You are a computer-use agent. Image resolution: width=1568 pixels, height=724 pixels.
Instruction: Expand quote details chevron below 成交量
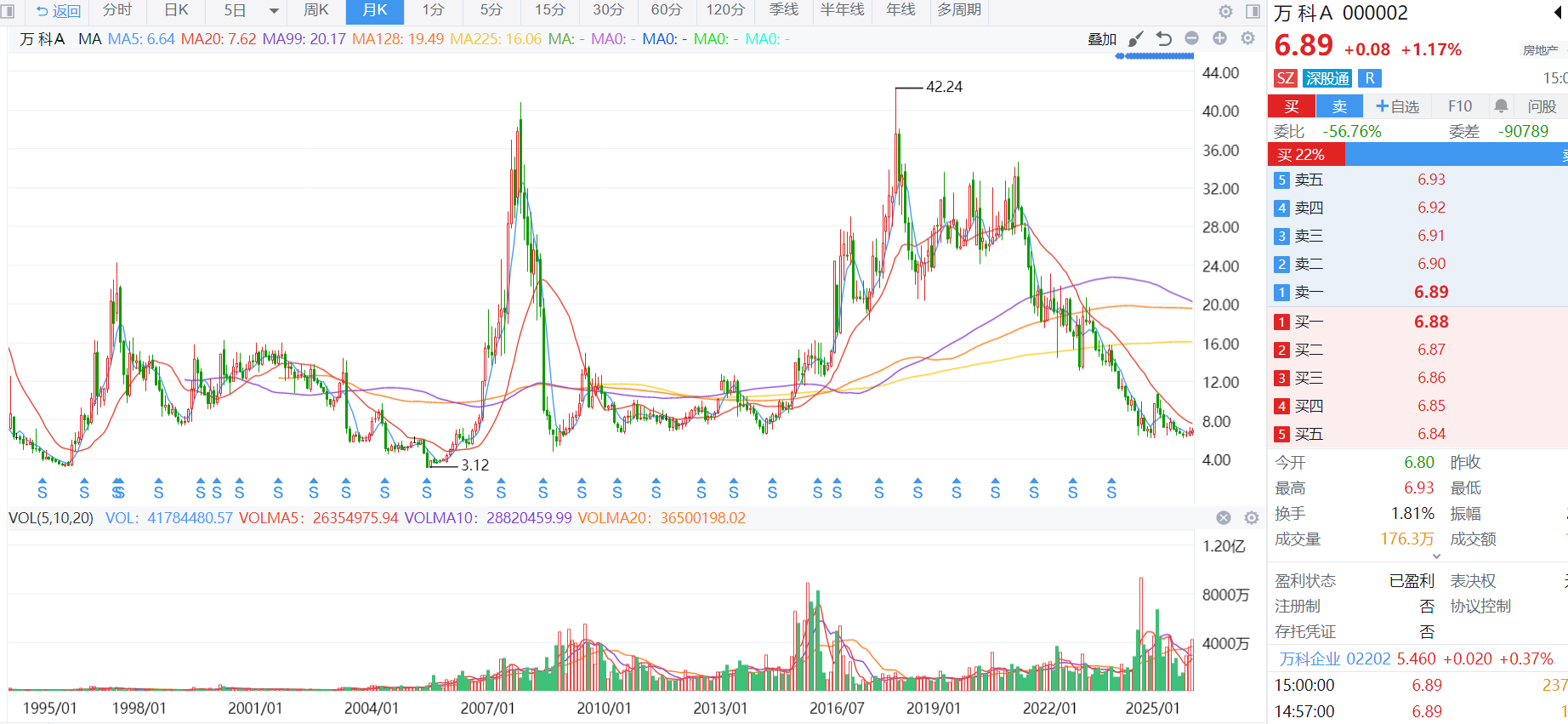pyautogui.click(x=1436, y=556)
